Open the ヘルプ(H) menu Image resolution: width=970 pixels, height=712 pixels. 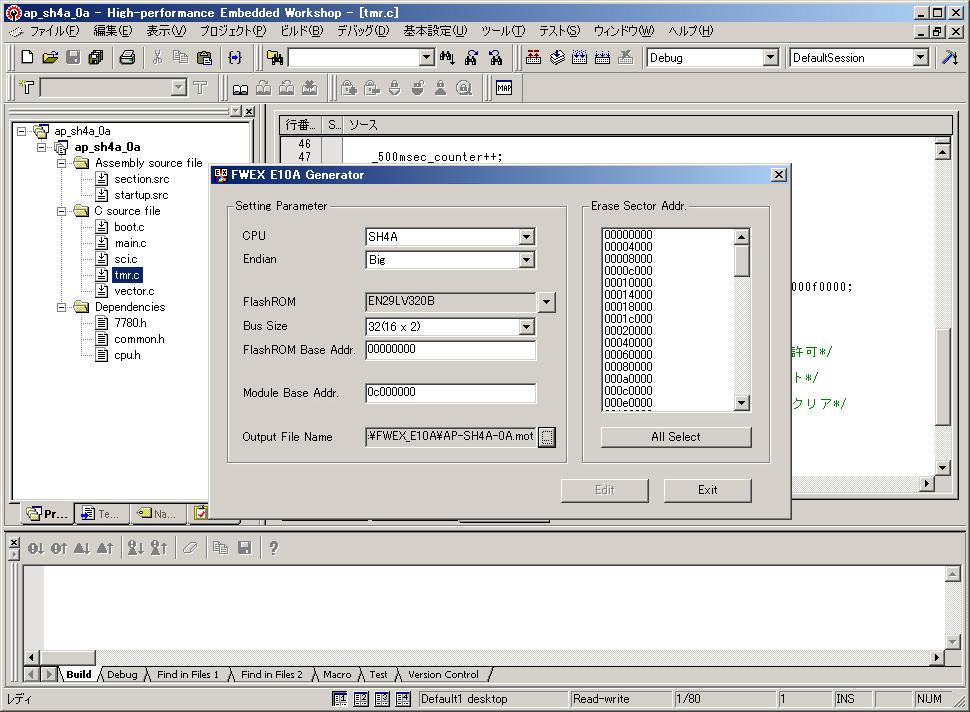point(690,31)
